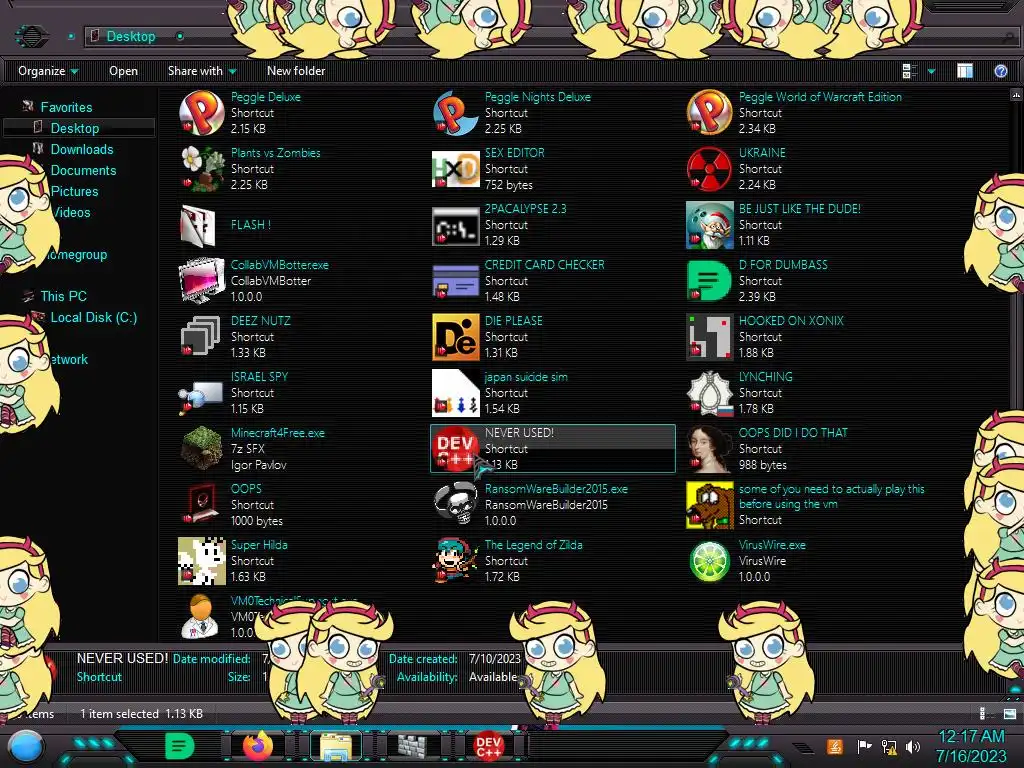Open the Organize dropdown menu
Viewport: 1024px width, 768px height.
point(48,71)
